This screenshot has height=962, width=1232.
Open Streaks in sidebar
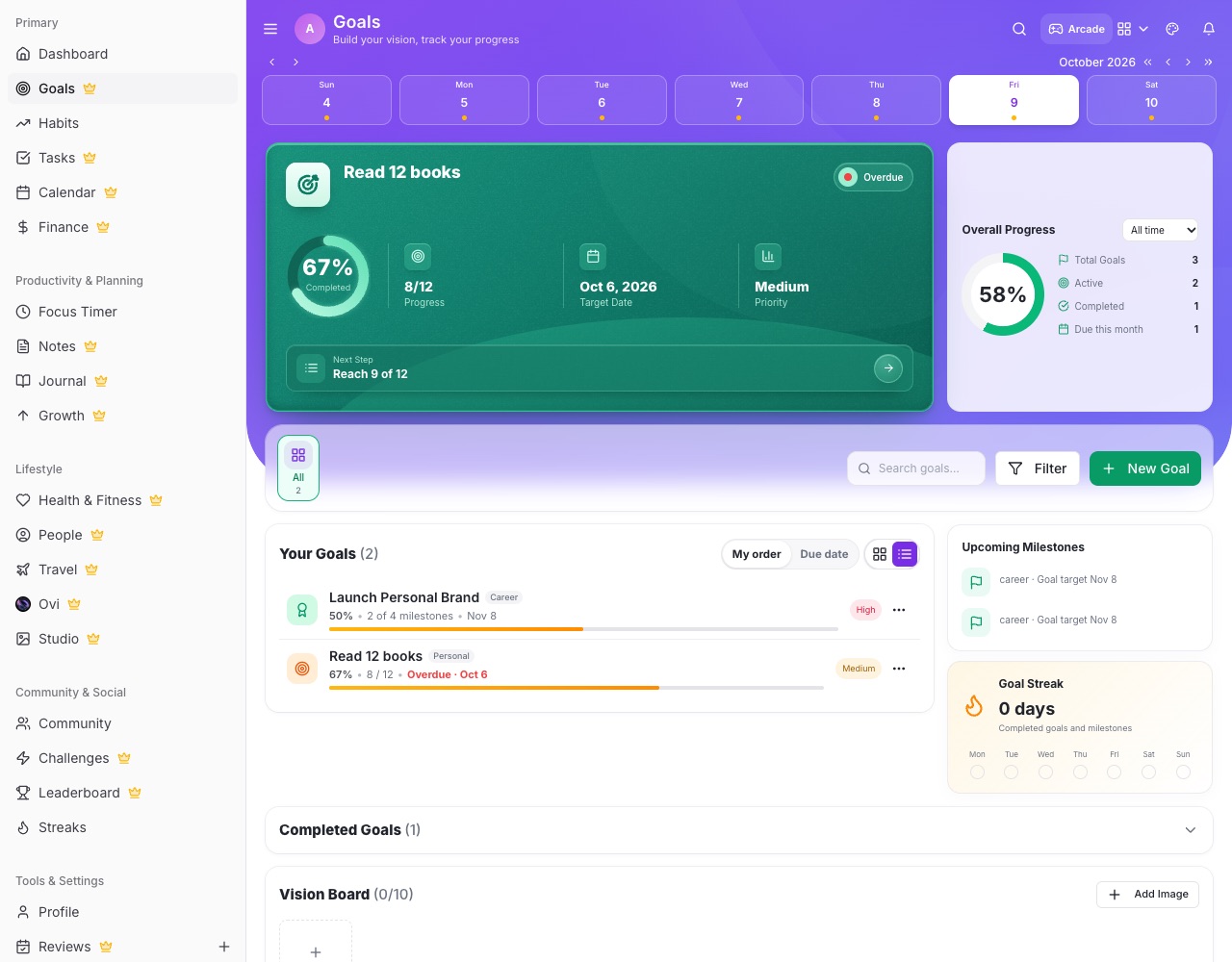click(123, 827)
